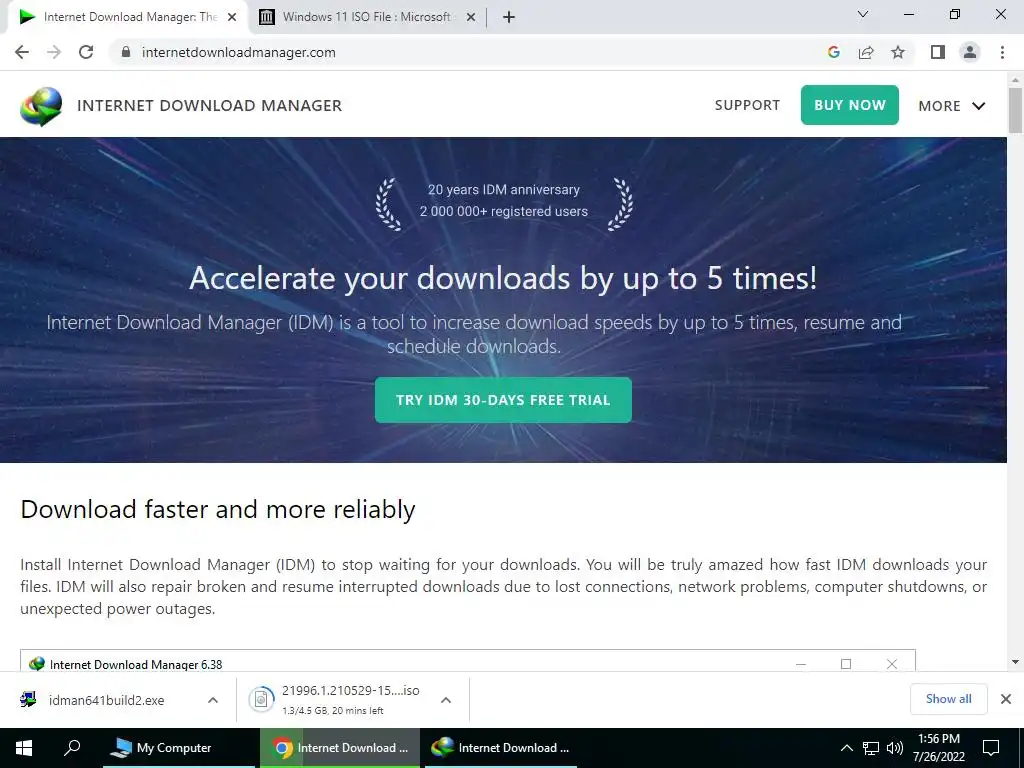Share this page using share icon
1024x768 pixels.
pyautogui.click(x=866, y=52)
